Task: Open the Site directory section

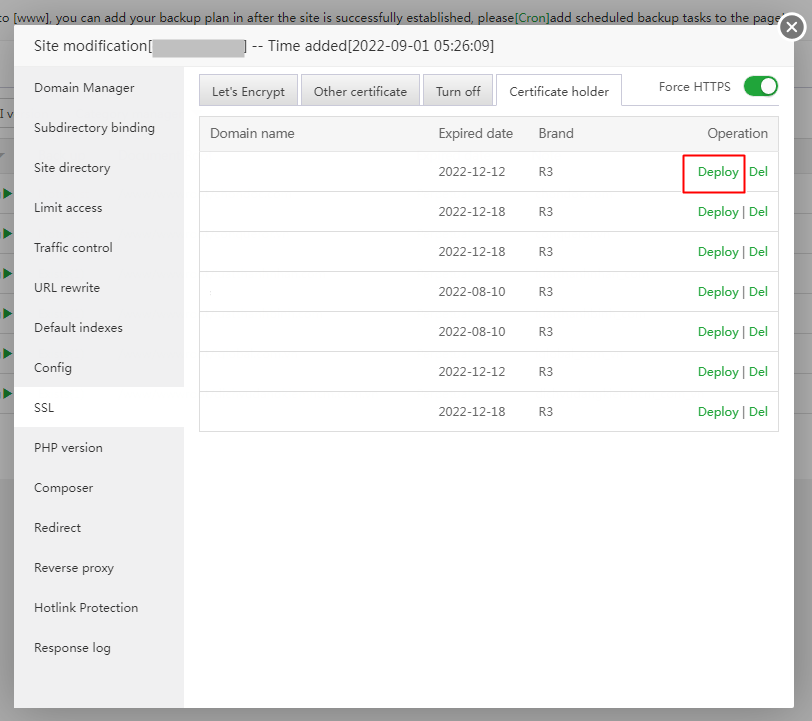Action: pyautogui.click(x=72, y=168)
